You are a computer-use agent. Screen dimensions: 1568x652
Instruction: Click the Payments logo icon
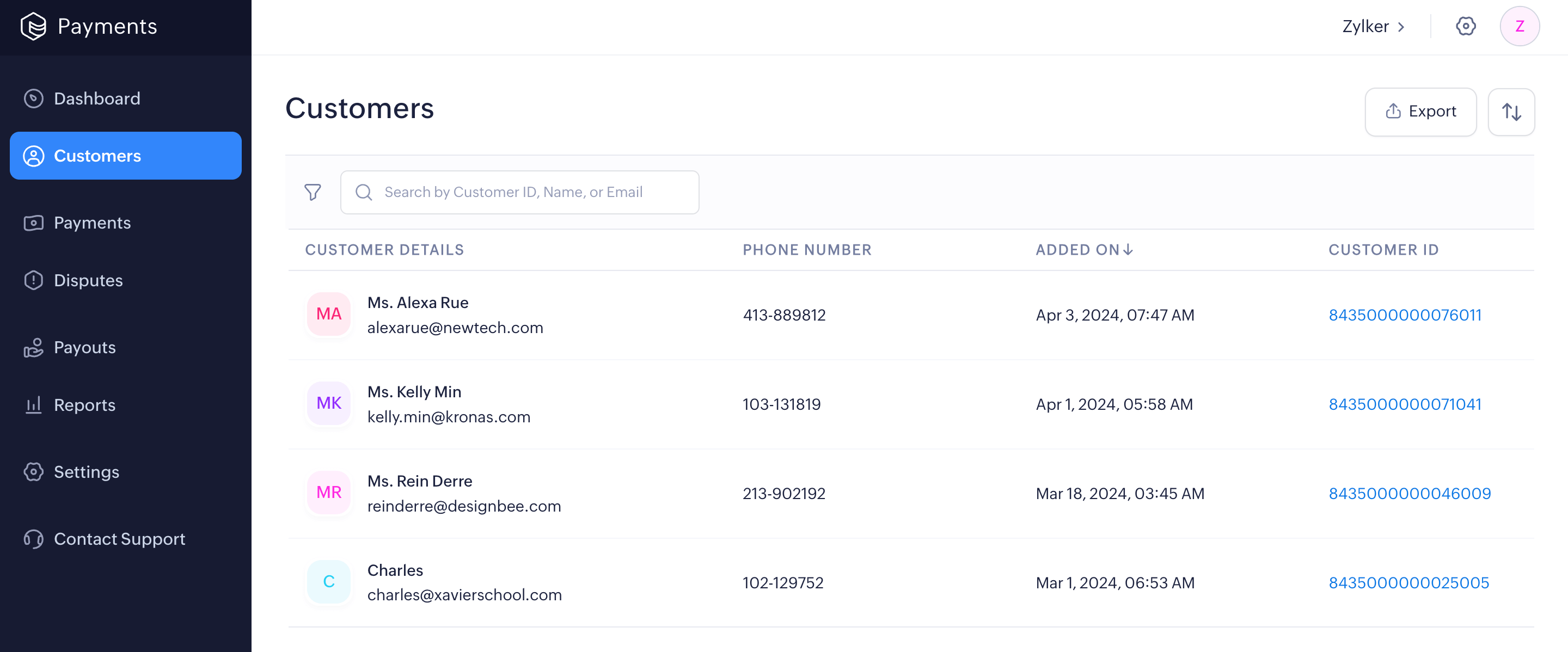33,26
